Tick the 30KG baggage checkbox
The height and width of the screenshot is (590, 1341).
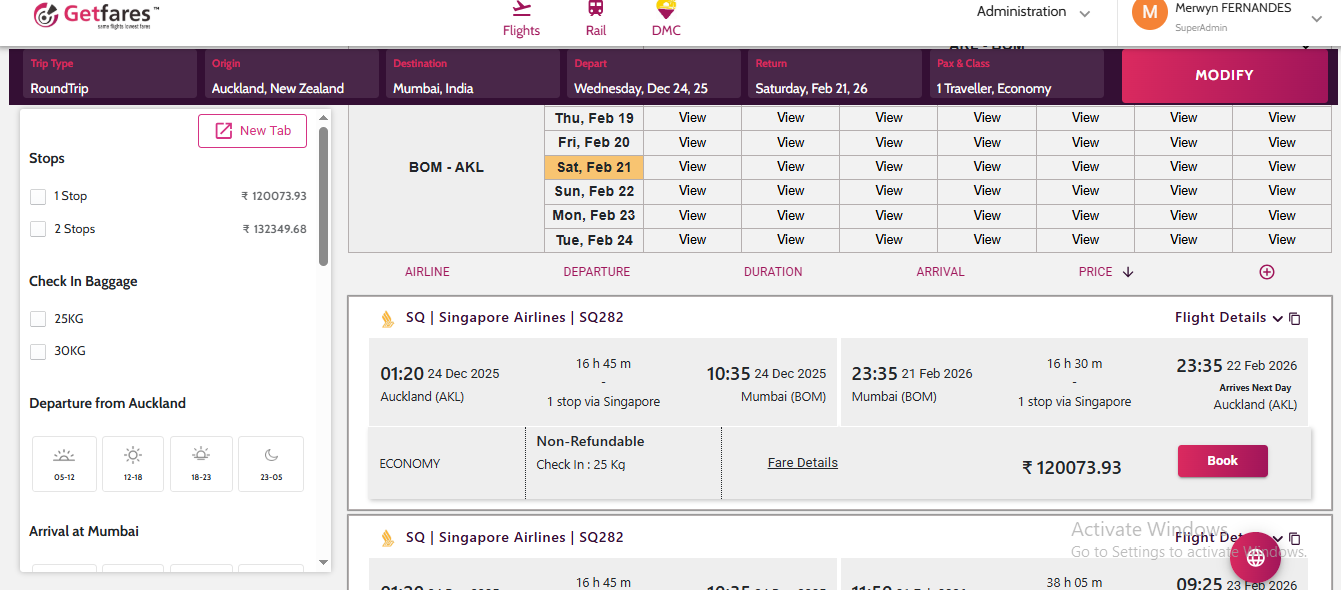[38, 352]
